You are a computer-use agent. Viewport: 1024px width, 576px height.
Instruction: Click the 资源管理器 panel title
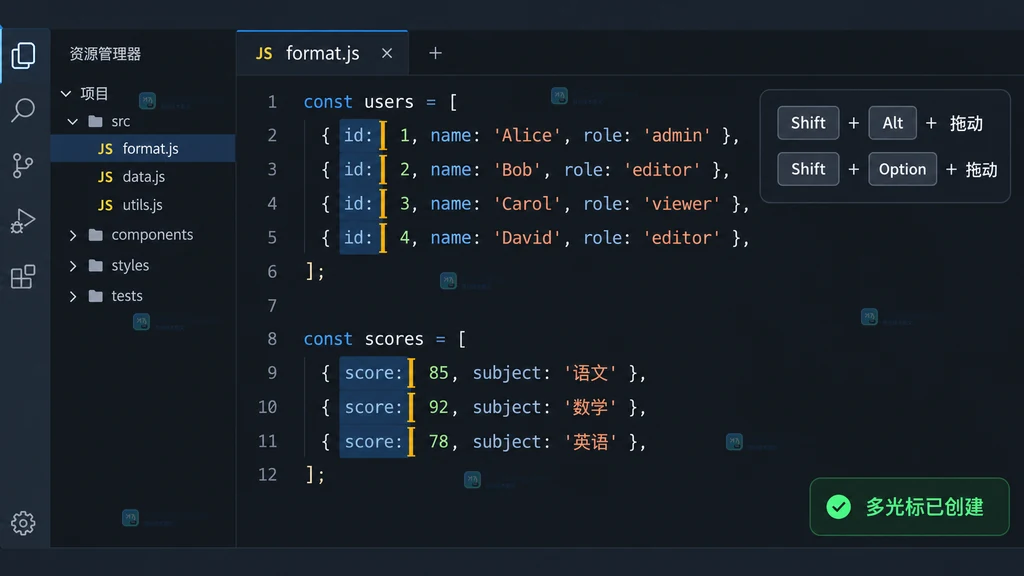coord(105,54)
